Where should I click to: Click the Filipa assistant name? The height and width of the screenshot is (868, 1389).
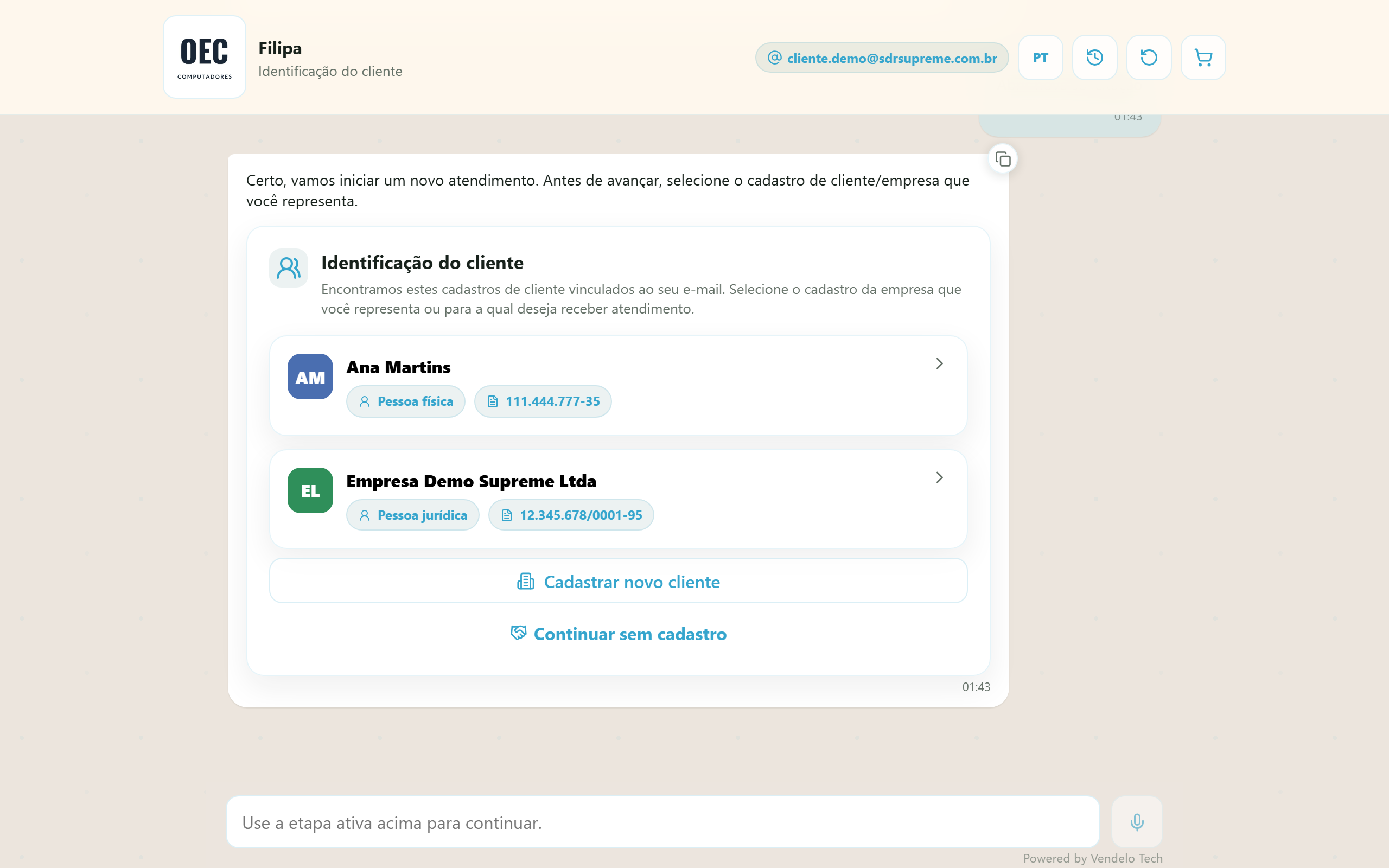280,48
